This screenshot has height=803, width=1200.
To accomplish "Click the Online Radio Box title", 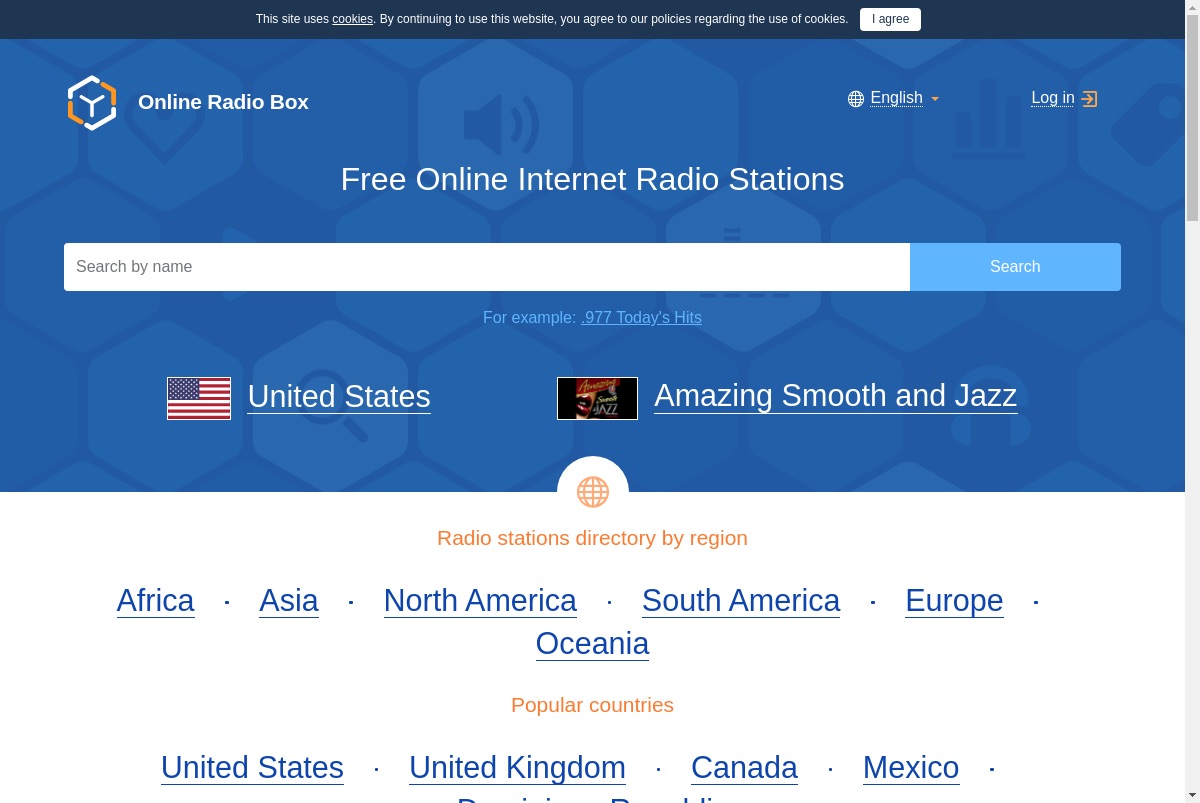I will [223, 102].
